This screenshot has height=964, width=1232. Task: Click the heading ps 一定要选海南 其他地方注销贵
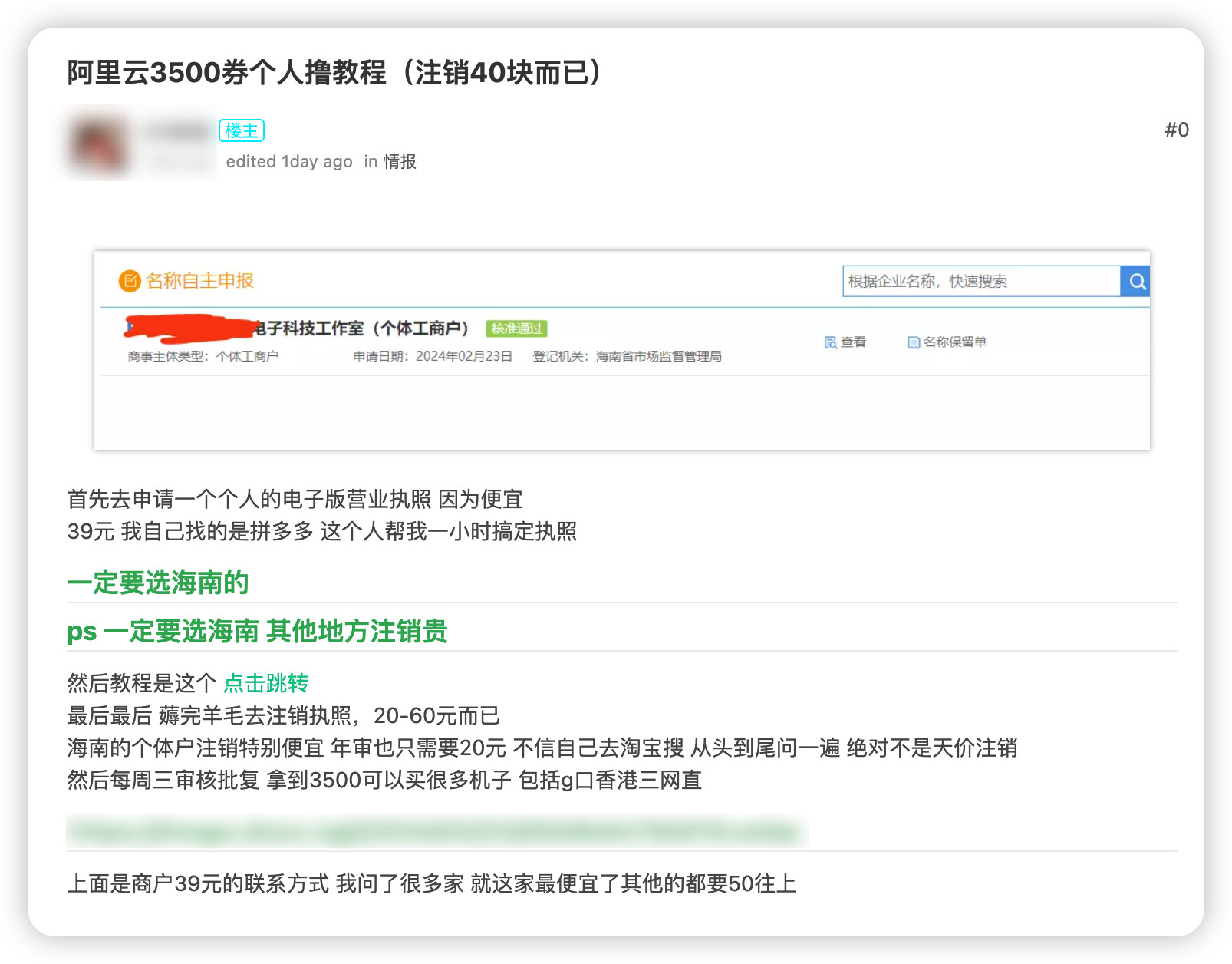point(257,631)
